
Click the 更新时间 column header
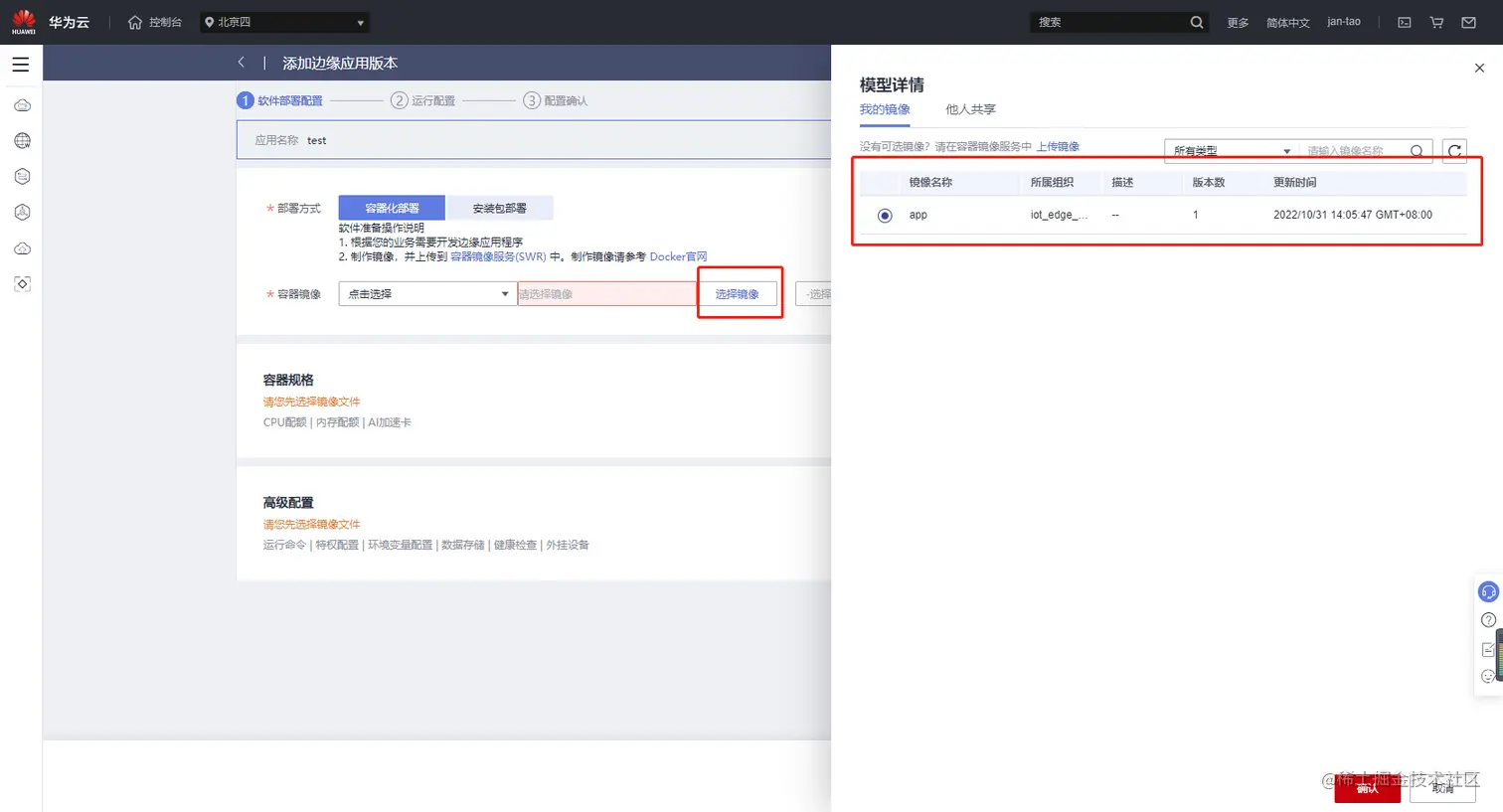pyautogui.click(x=1294, y=183)
